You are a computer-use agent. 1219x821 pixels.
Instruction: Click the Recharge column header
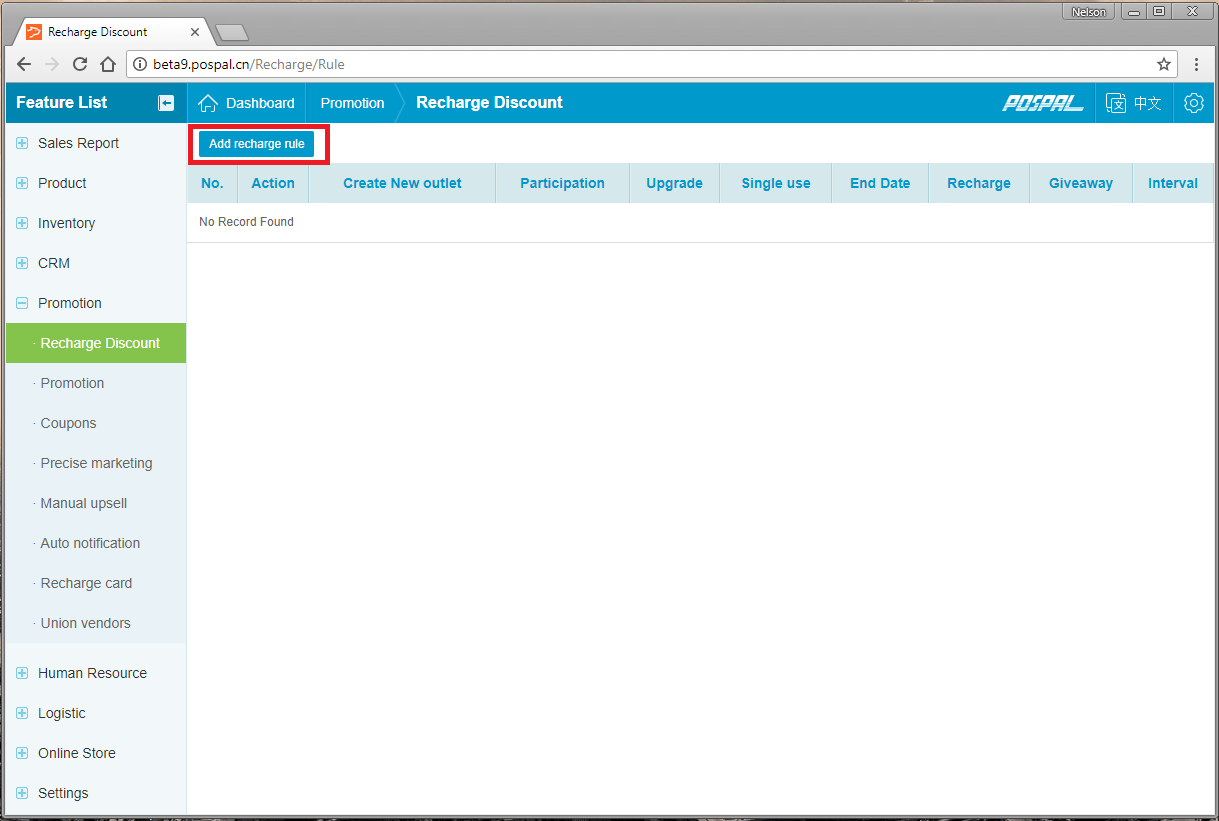[x=979, y=183]
